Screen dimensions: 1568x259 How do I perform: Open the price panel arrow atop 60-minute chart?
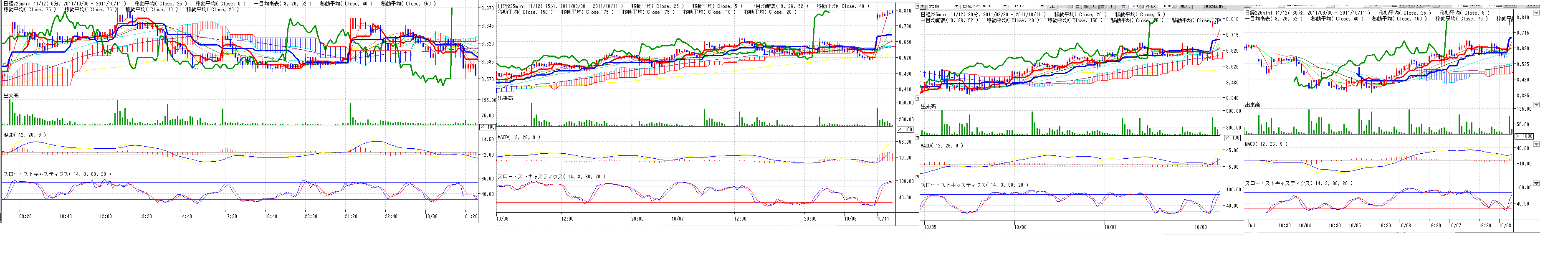1536,12
